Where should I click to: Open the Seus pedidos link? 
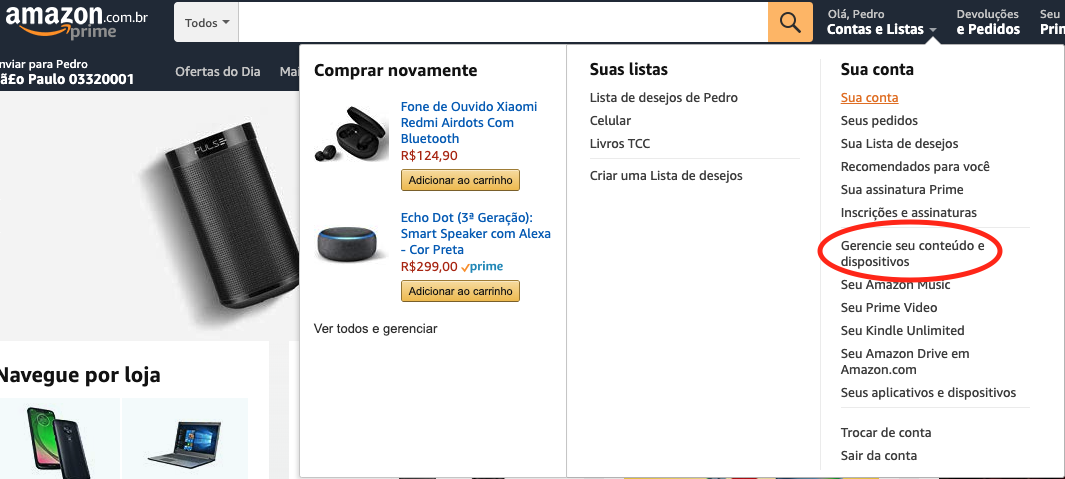point(879,120)
